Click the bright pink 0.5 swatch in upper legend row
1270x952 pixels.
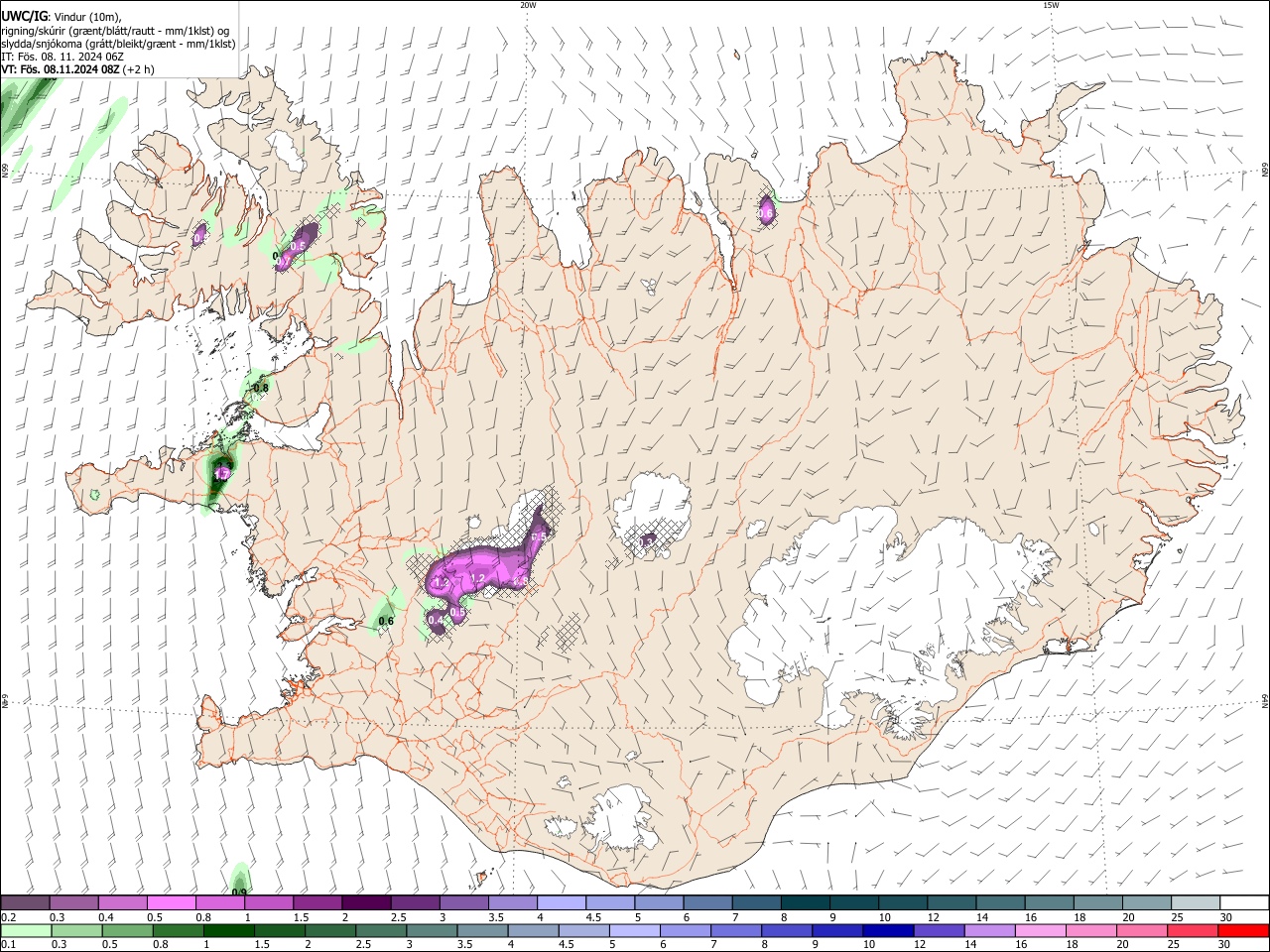(171, 902)
